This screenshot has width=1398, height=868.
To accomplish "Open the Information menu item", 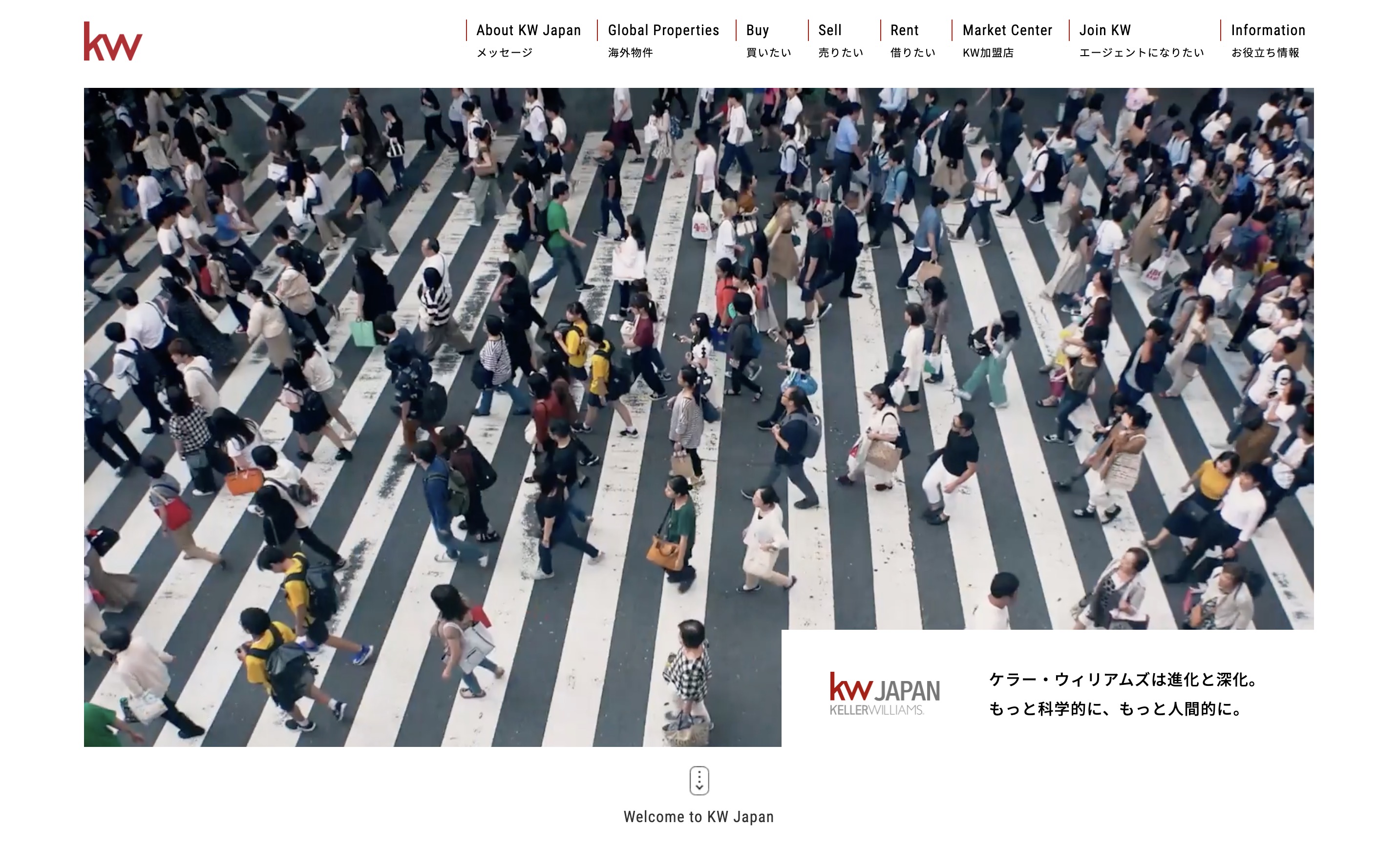I will pos(1268,30).
